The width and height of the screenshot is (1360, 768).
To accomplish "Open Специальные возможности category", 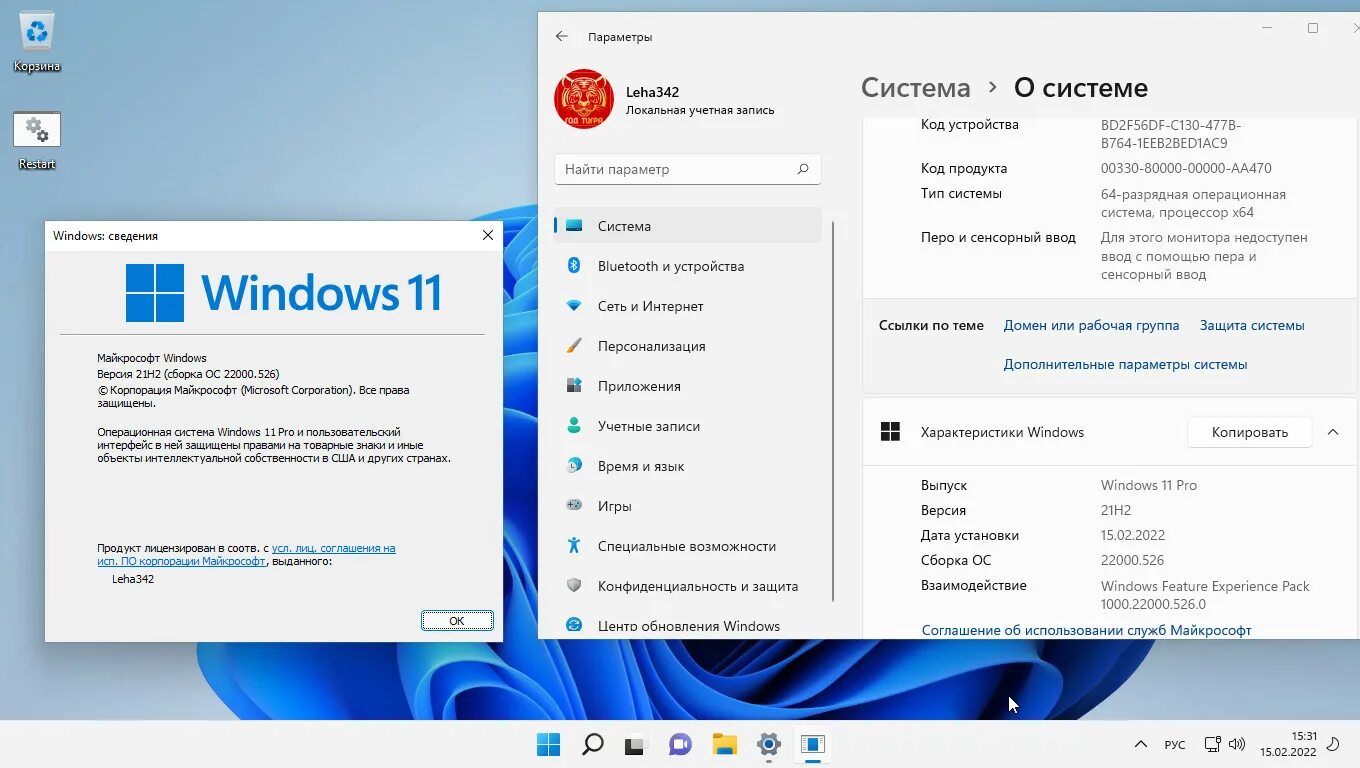I will pos(688,546).
